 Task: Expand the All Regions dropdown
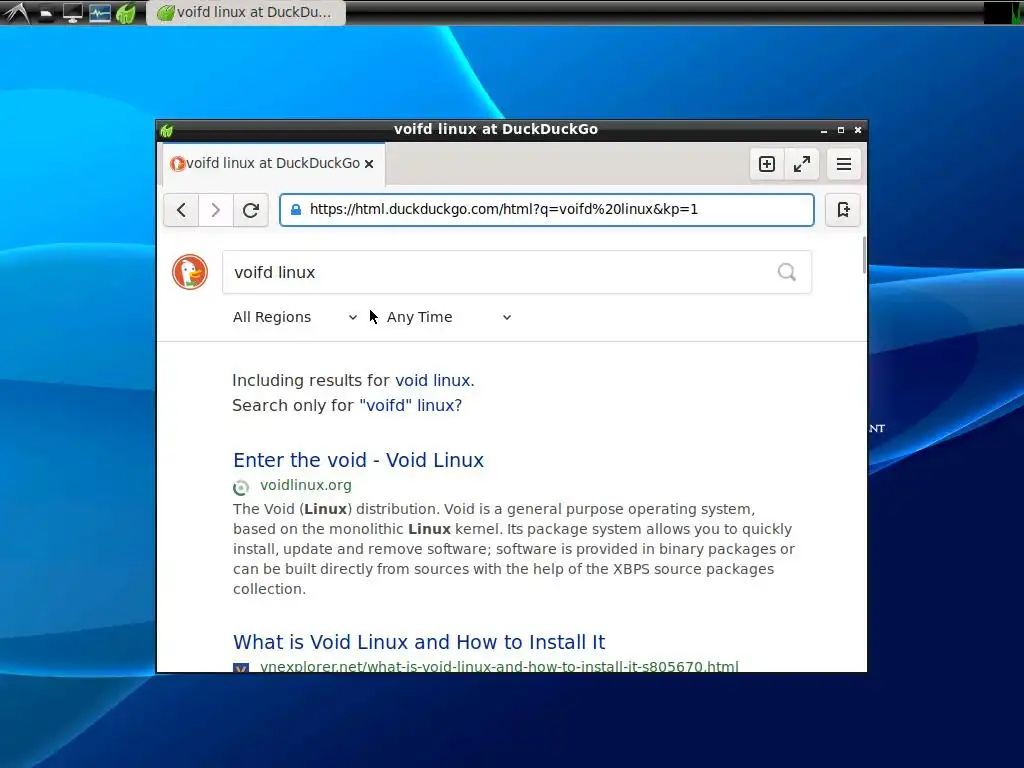coord(295,317)
